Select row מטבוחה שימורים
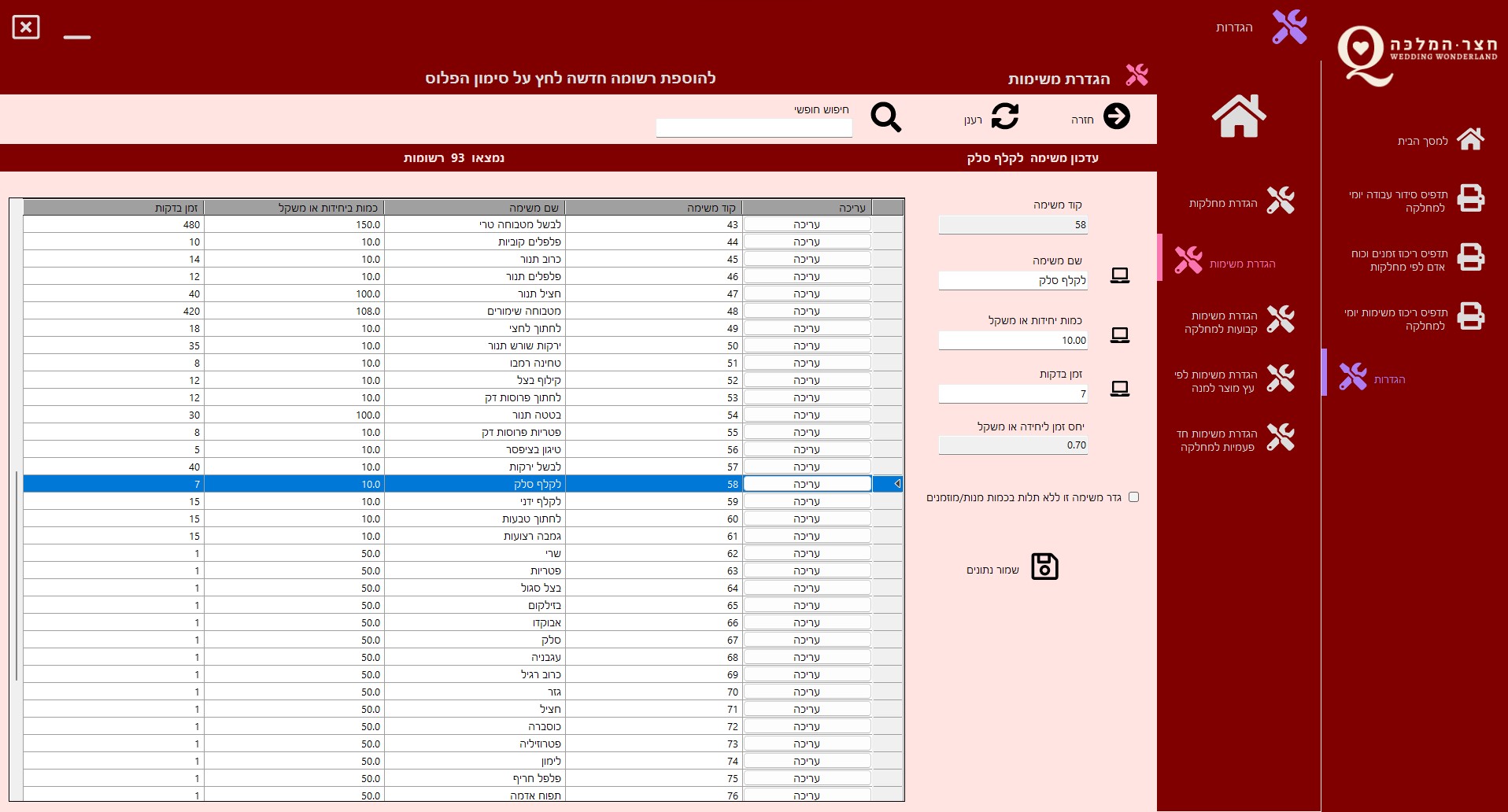The height and width of the screenshot is (812, 1508). point(464,311)
